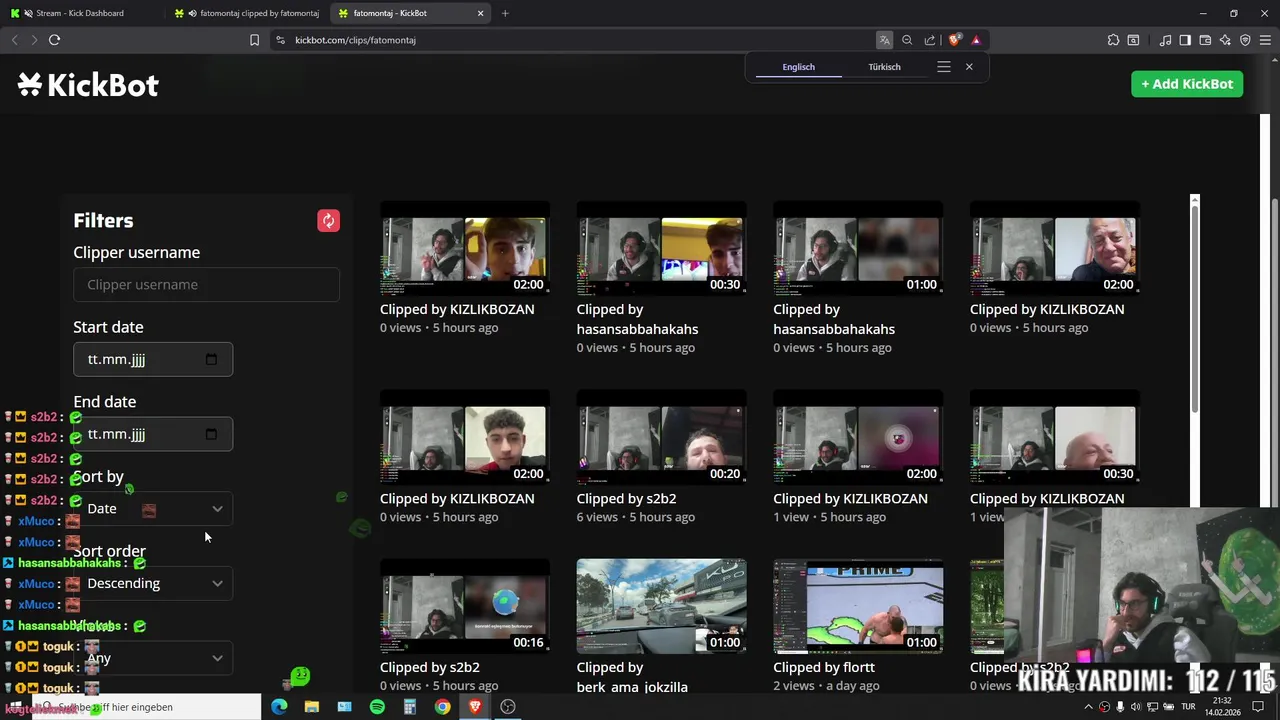
Task: Click the share page icon
Action: coord(930,40)
